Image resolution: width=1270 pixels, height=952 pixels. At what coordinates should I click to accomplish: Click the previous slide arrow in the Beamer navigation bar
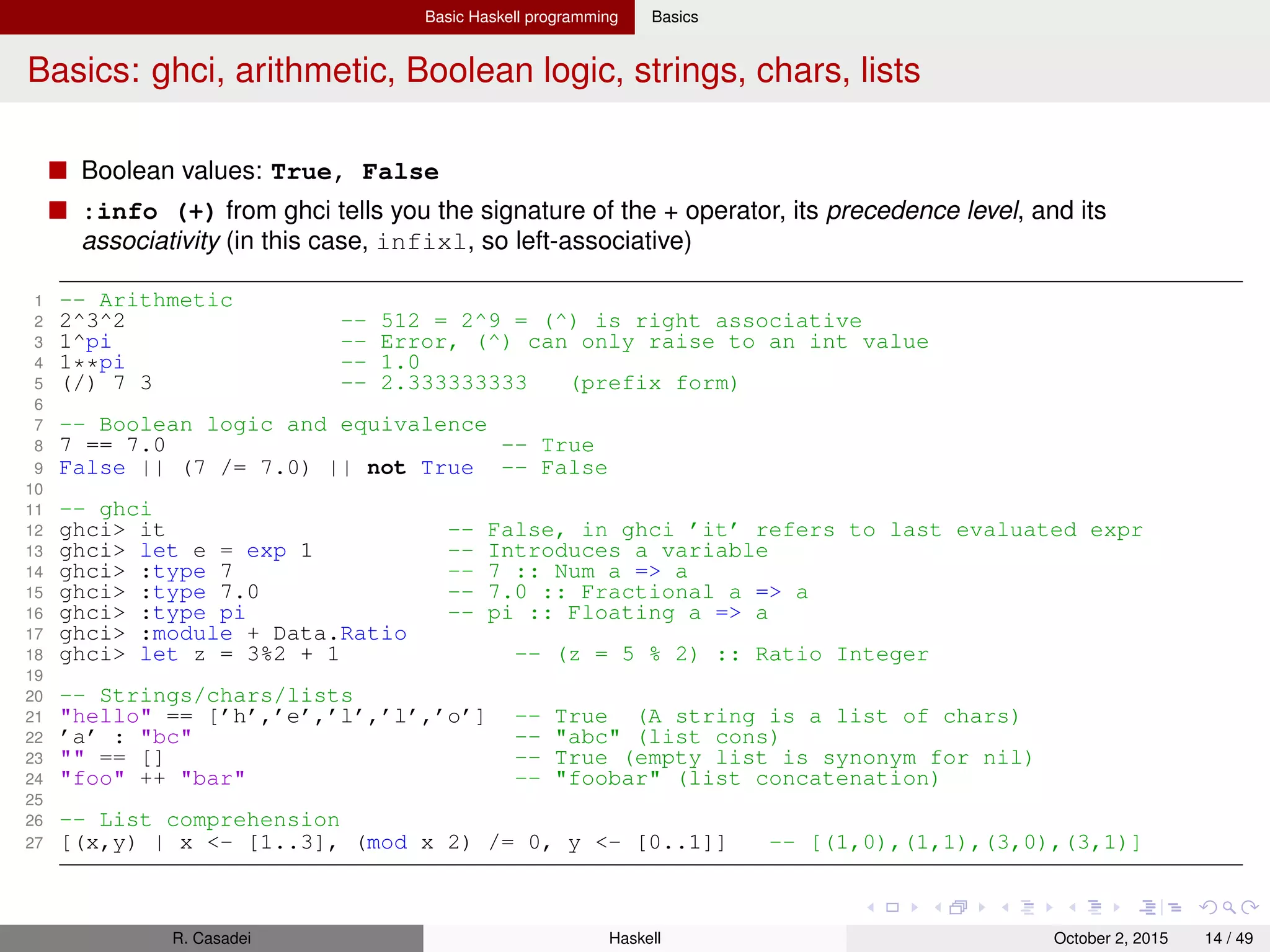click(x=871, y=907)
